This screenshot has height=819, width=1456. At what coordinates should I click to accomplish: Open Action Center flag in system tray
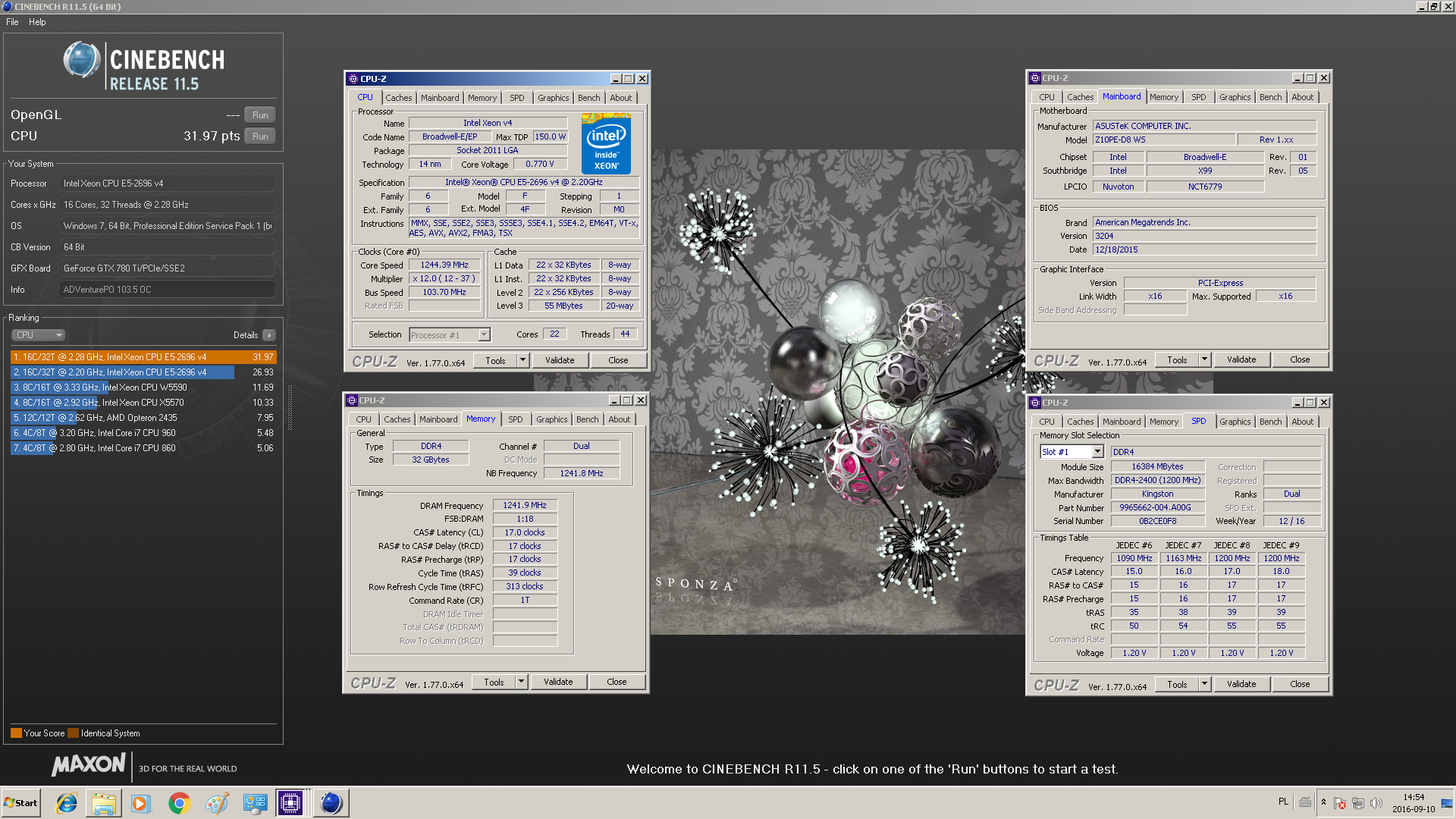tap(1340, 803)
